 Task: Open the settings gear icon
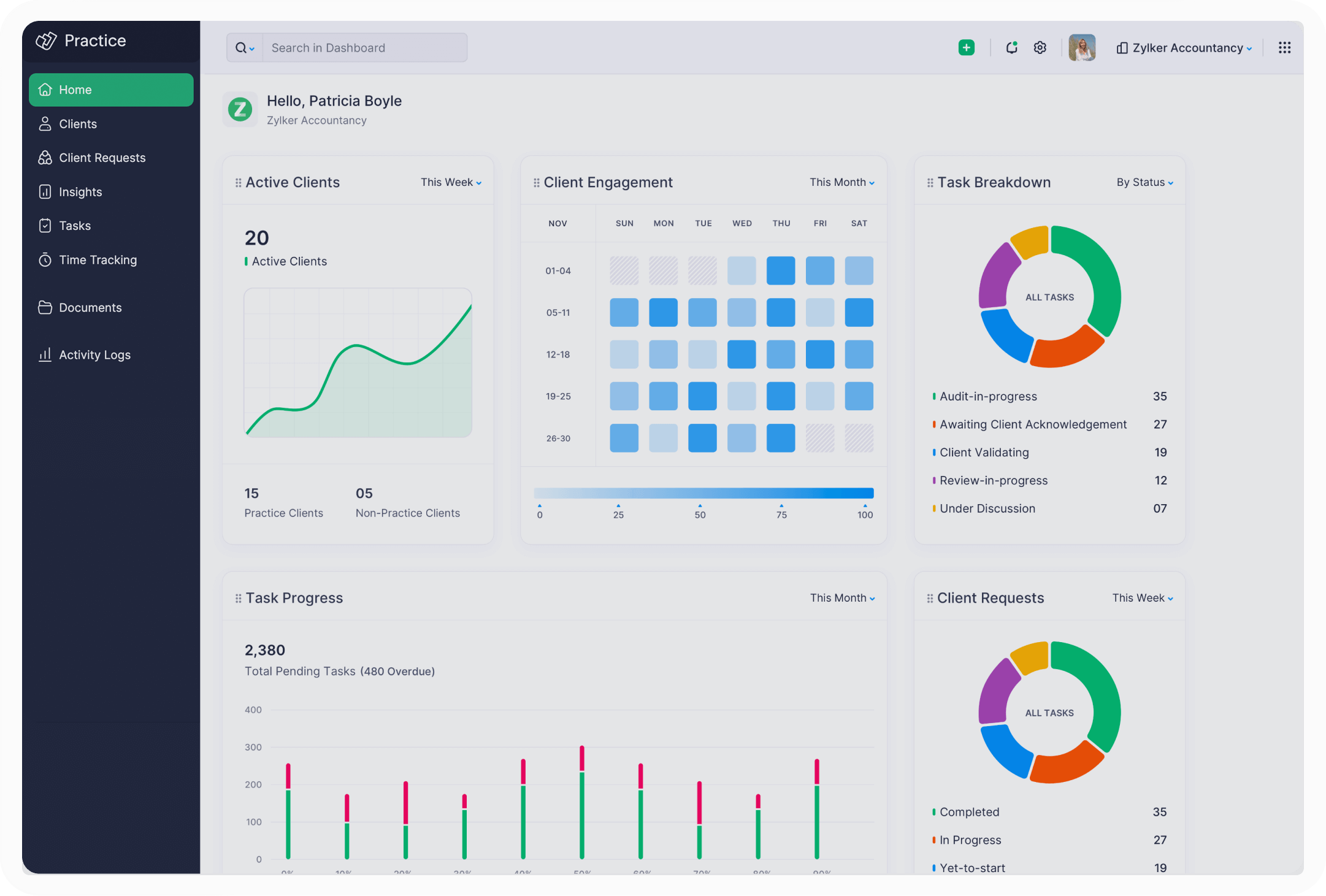tap(1040, 48)
